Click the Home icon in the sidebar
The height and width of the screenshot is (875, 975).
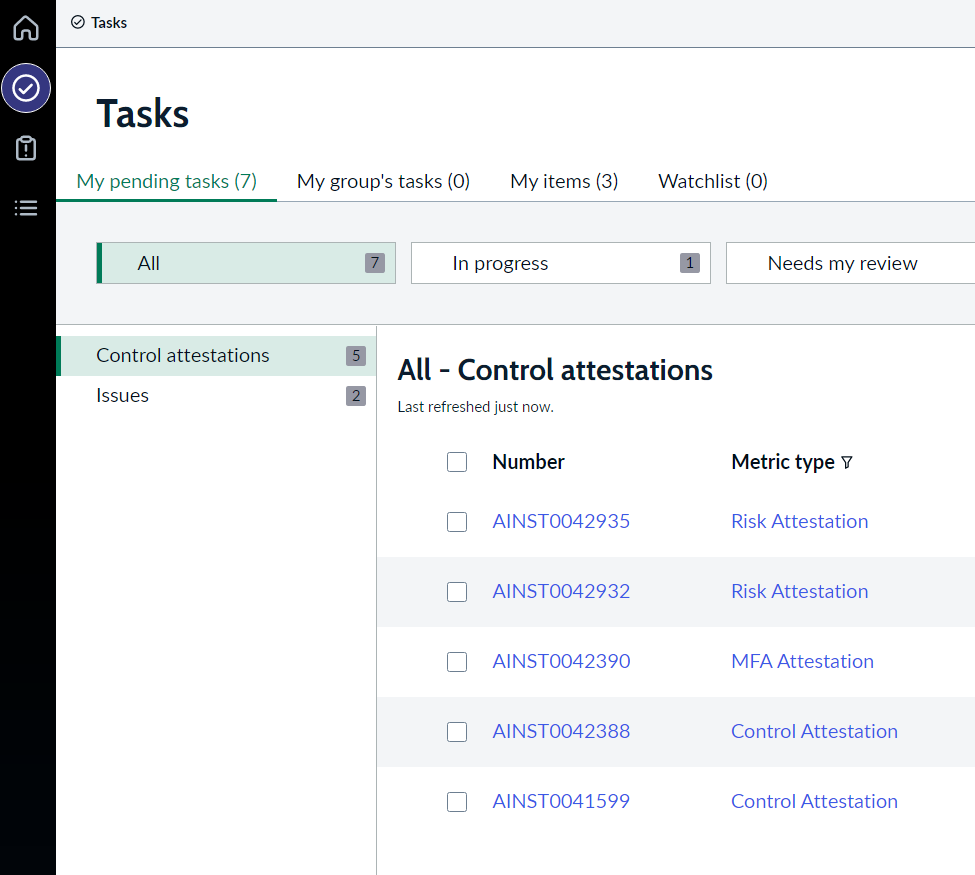[25, 28]
